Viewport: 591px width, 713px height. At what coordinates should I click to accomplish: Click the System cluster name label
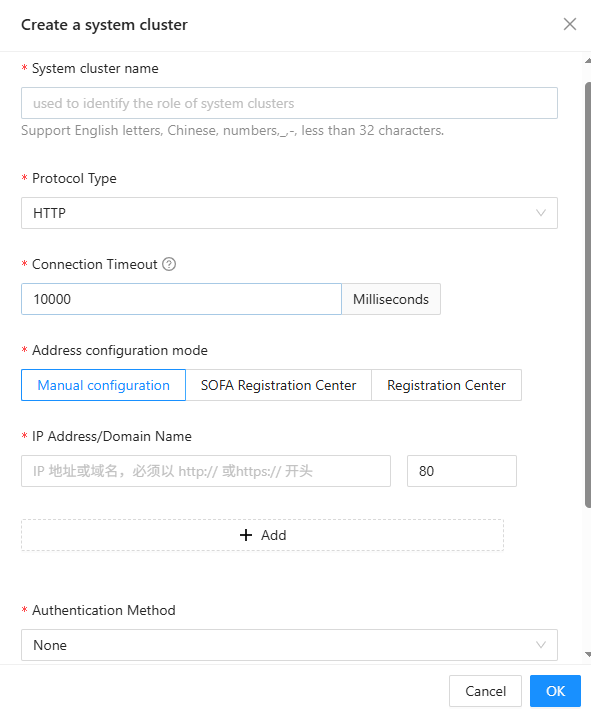[x=95, y=68]
